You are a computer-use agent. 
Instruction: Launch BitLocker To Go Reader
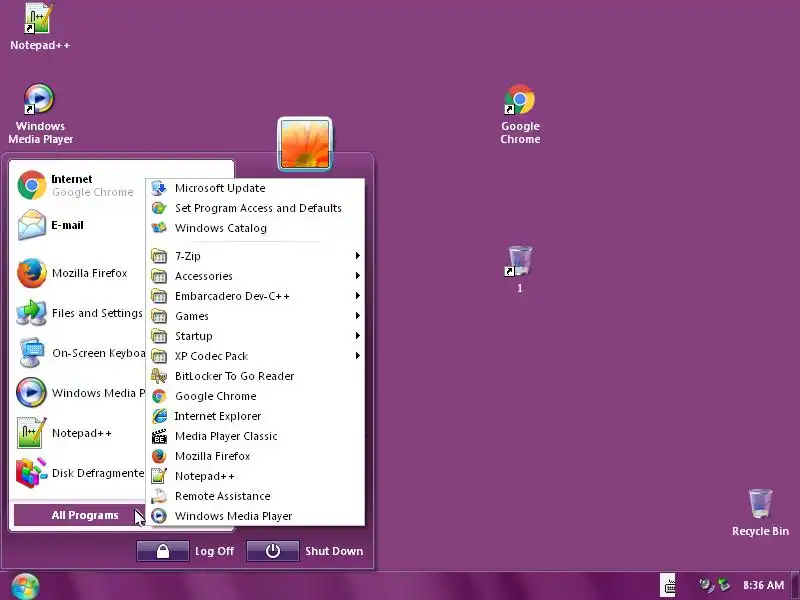[255, 376]
